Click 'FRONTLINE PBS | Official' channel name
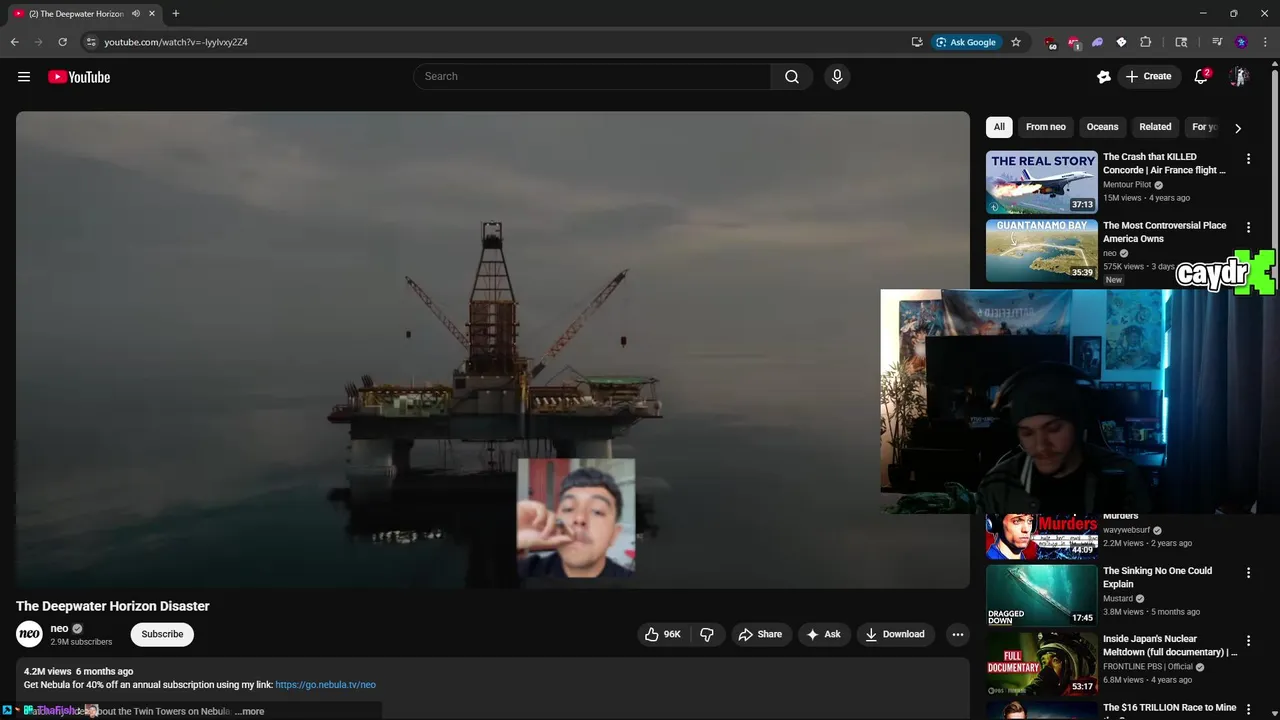 (1148, 667)
